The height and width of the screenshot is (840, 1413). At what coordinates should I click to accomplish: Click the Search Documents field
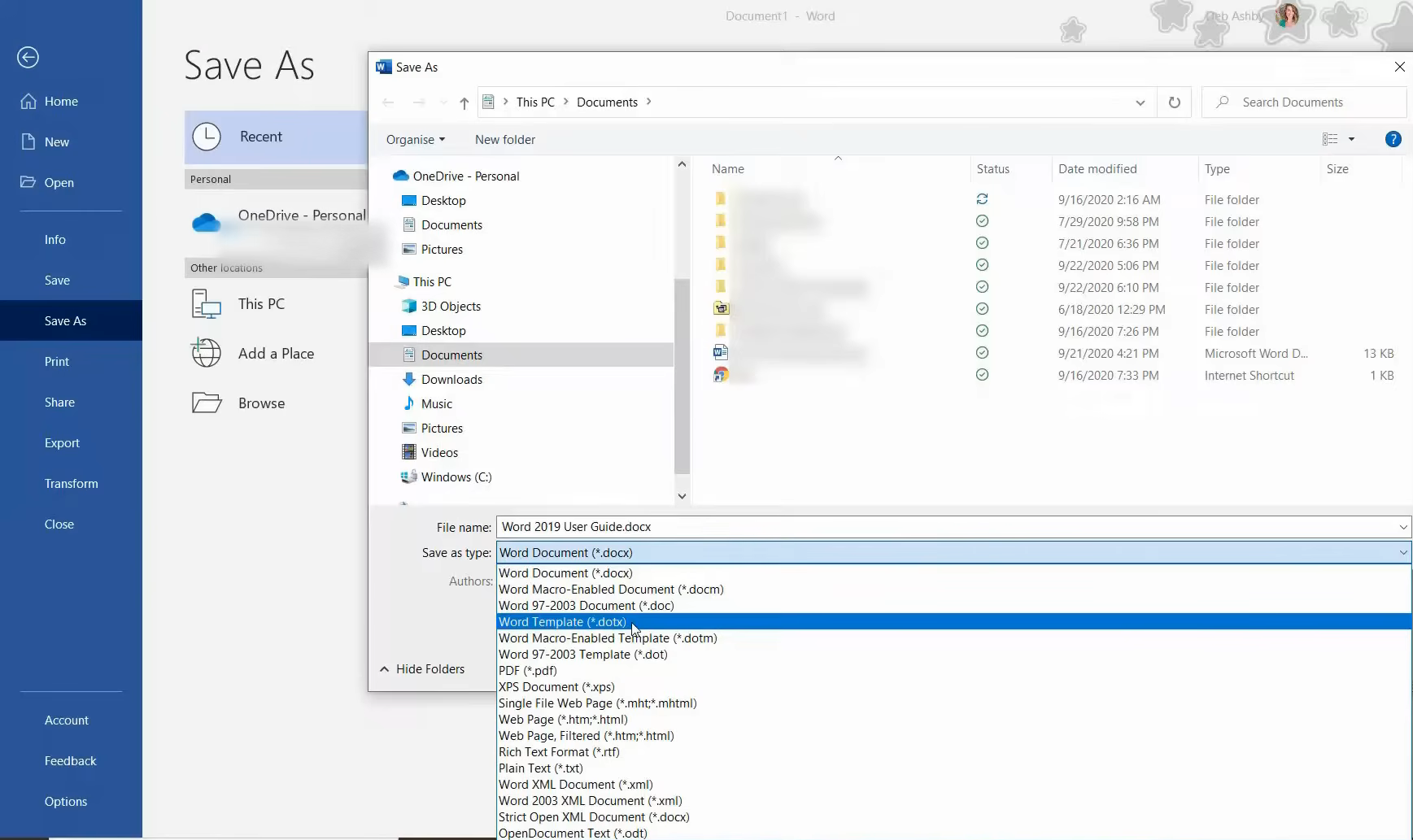coord(1304,102)
